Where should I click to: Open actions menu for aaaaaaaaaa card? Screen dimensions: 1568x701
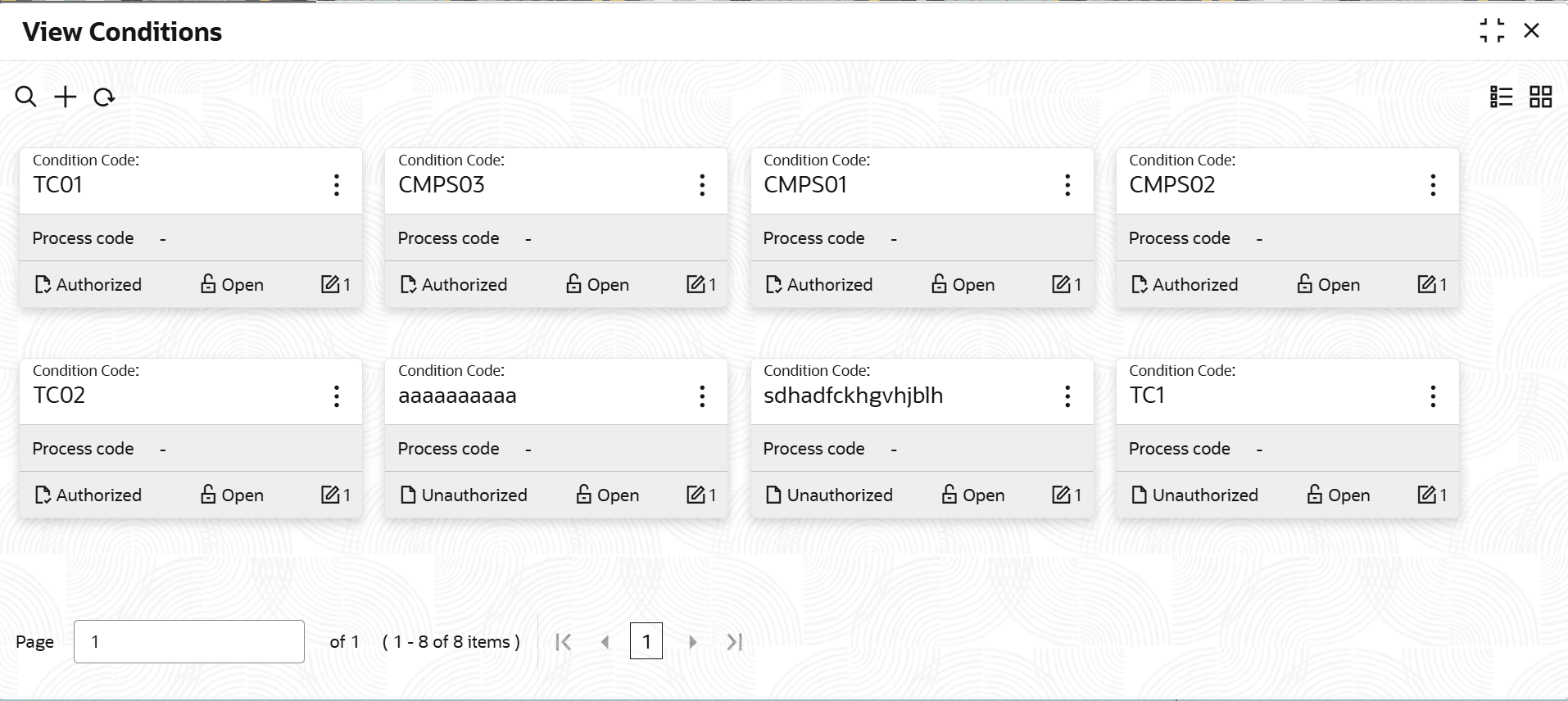click(702, 396)
